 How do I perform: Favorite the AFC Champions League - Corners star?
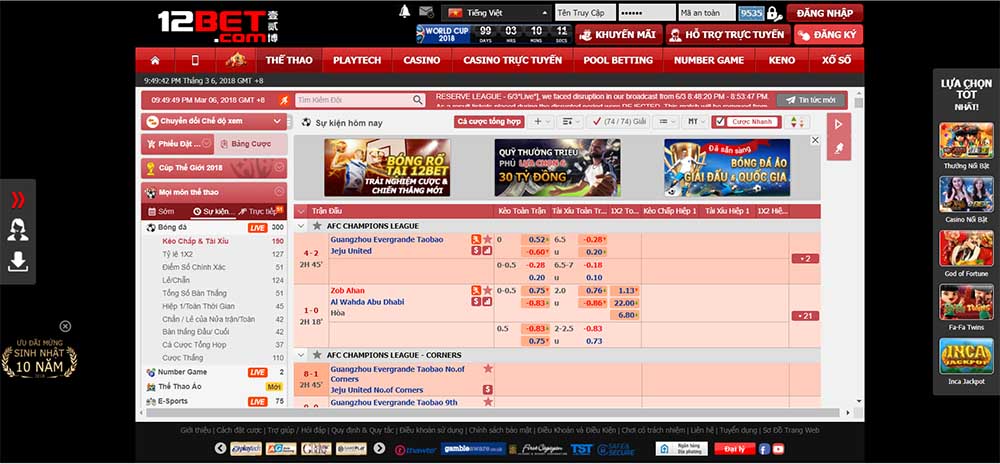[x=317, y=355]
